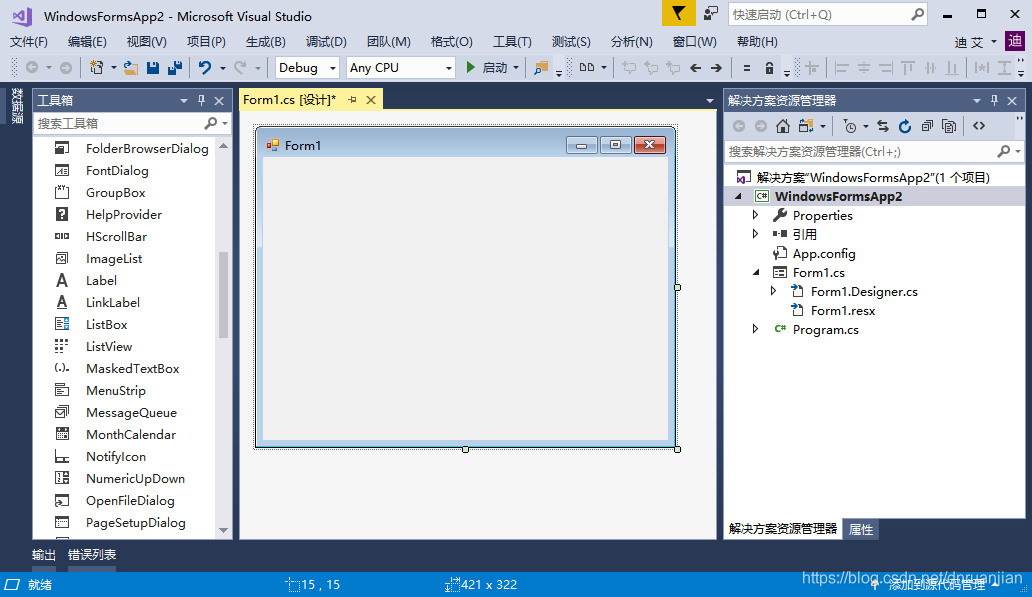Navigate back with the toolbar left arrow
The width and height of the screenshot is (1032, 597).
[x=695, y=68]
